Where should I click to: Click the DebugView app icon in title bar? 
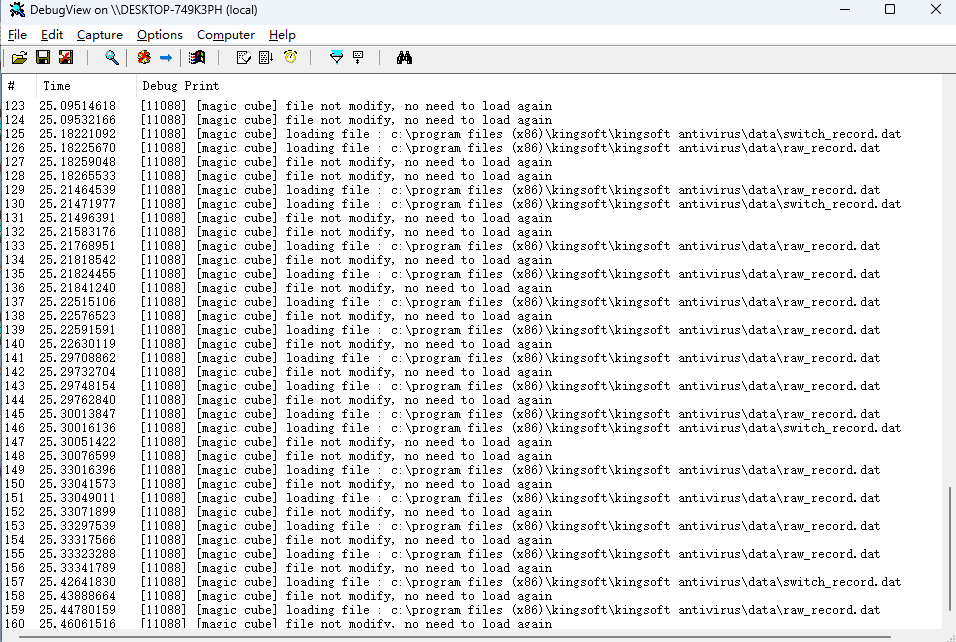[x=17, y=10]
